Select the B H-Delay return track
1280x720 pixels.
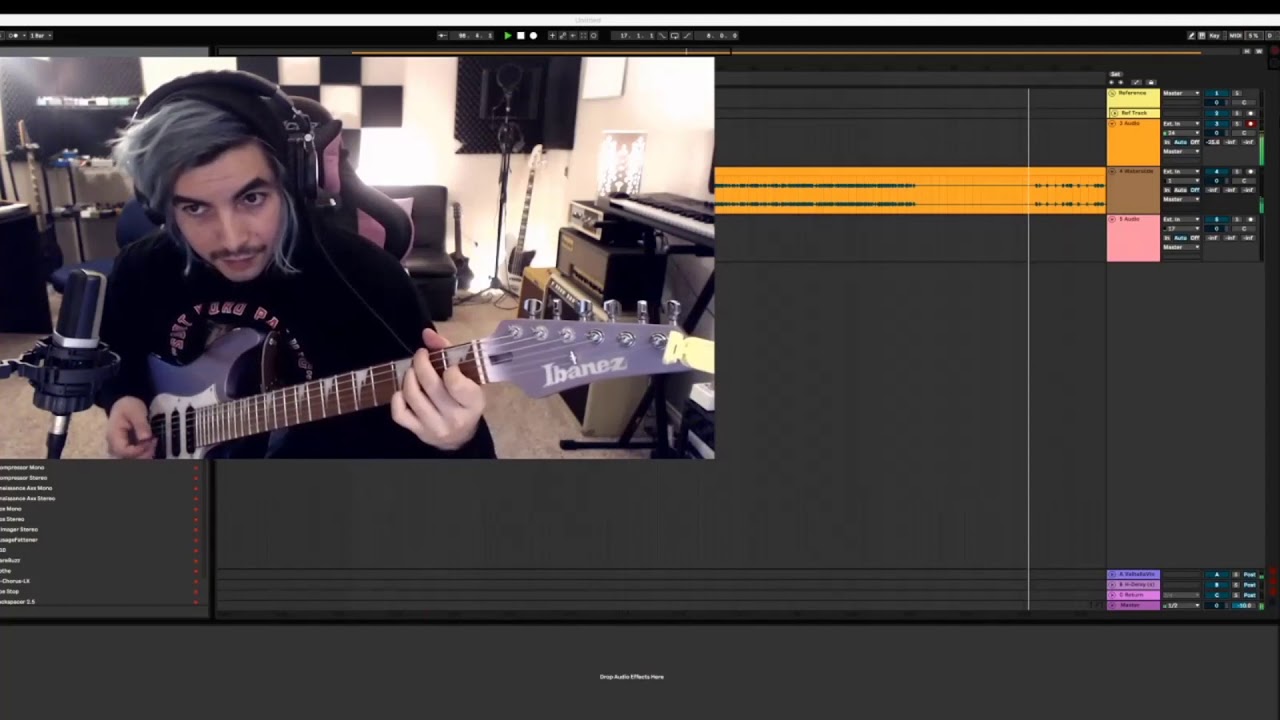(1134, 585)
